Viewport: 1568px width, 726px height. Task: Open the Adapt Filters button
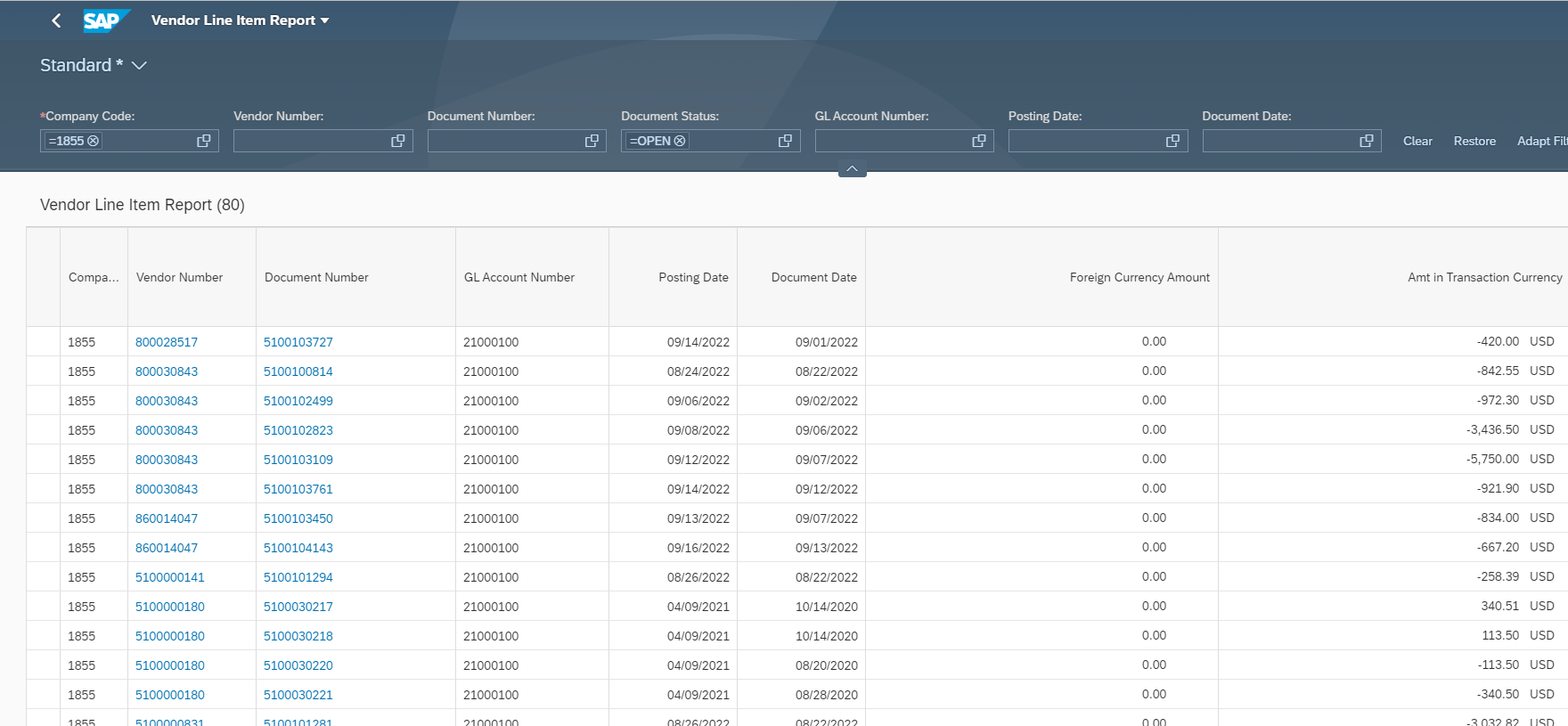pyautogui.click(x=1542, y=141)
